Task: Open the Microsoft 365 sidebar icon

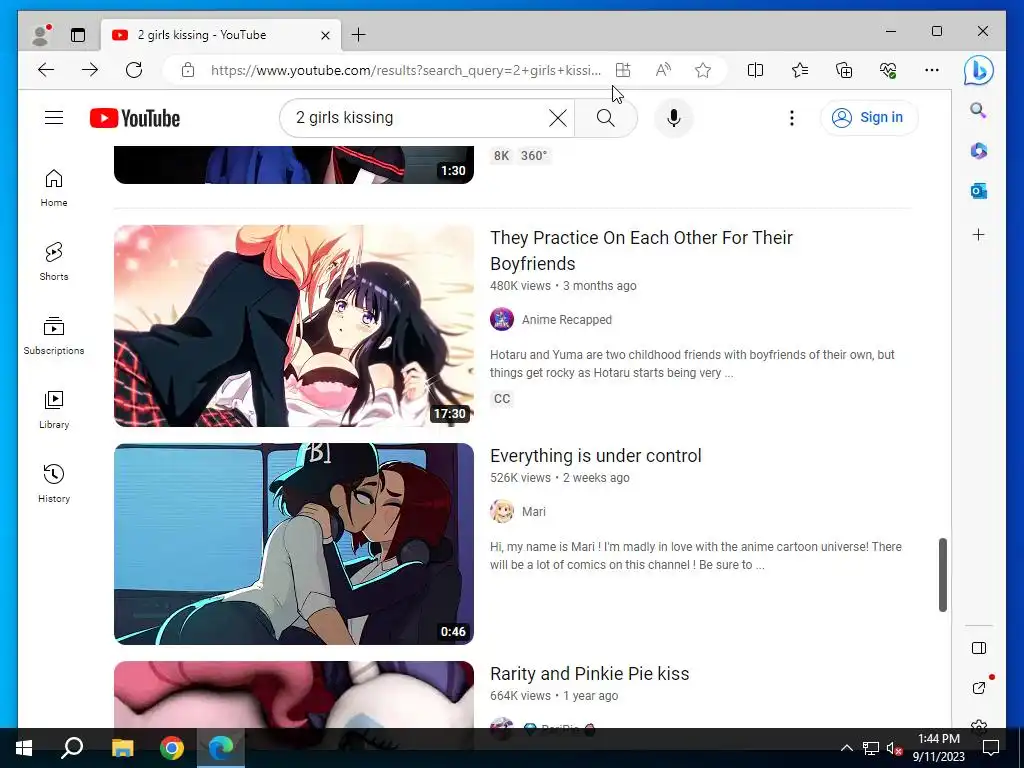Action: [x=978, y=151]
